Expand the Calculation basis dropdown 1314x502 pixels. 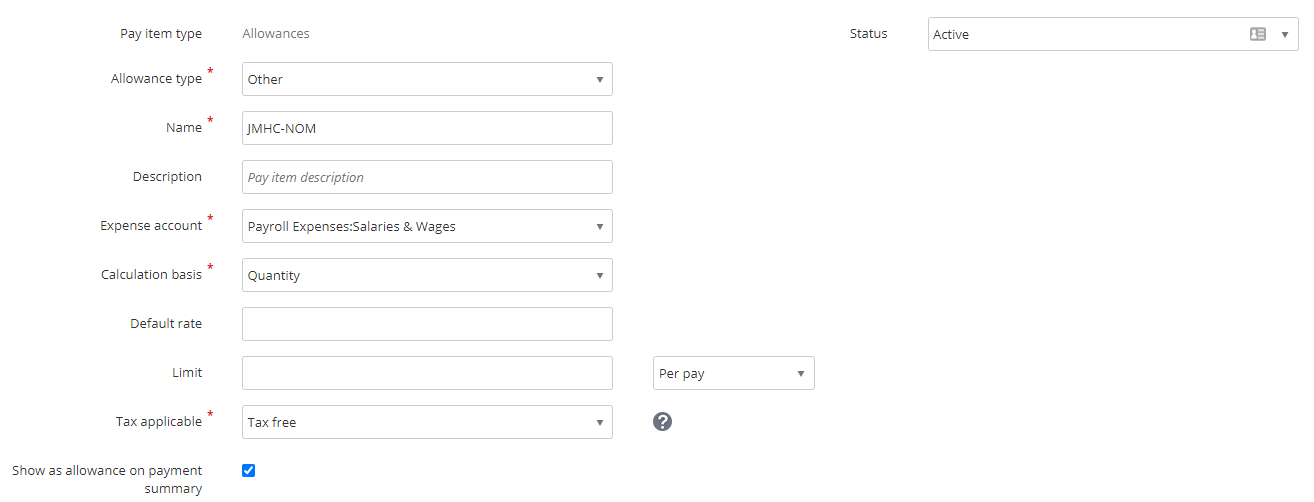pos(427,275)
